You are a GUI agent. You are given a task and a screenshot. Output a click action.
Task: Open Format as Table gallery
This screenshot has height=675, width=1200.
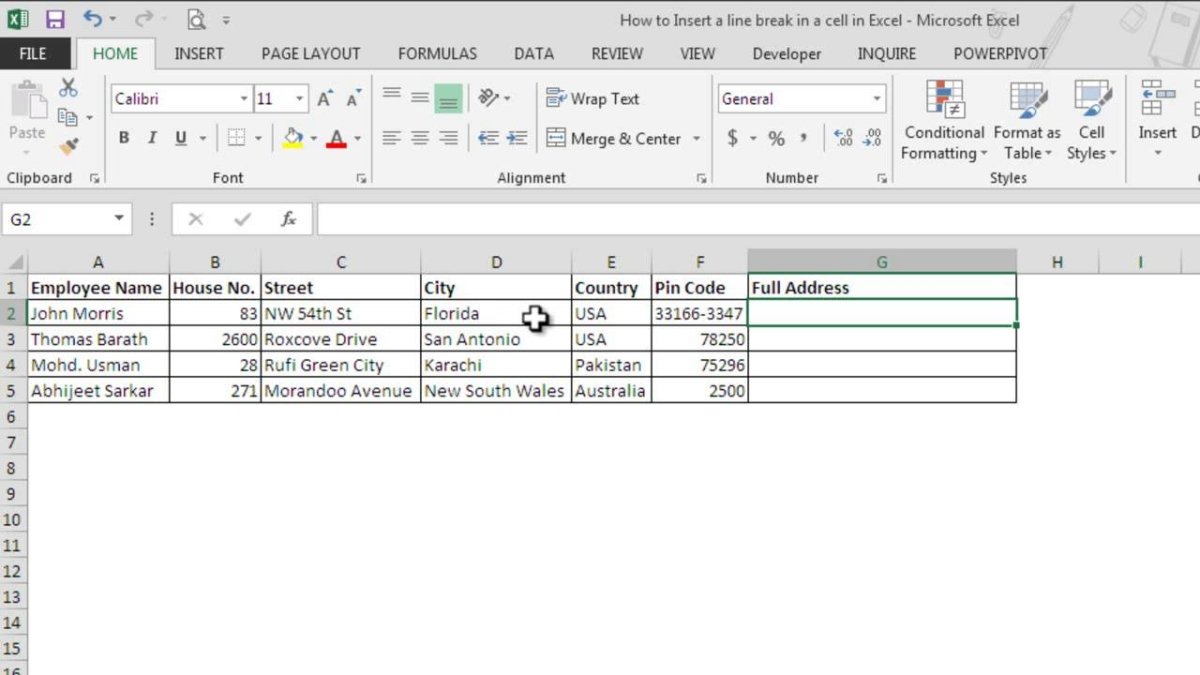click(1027, 120)
